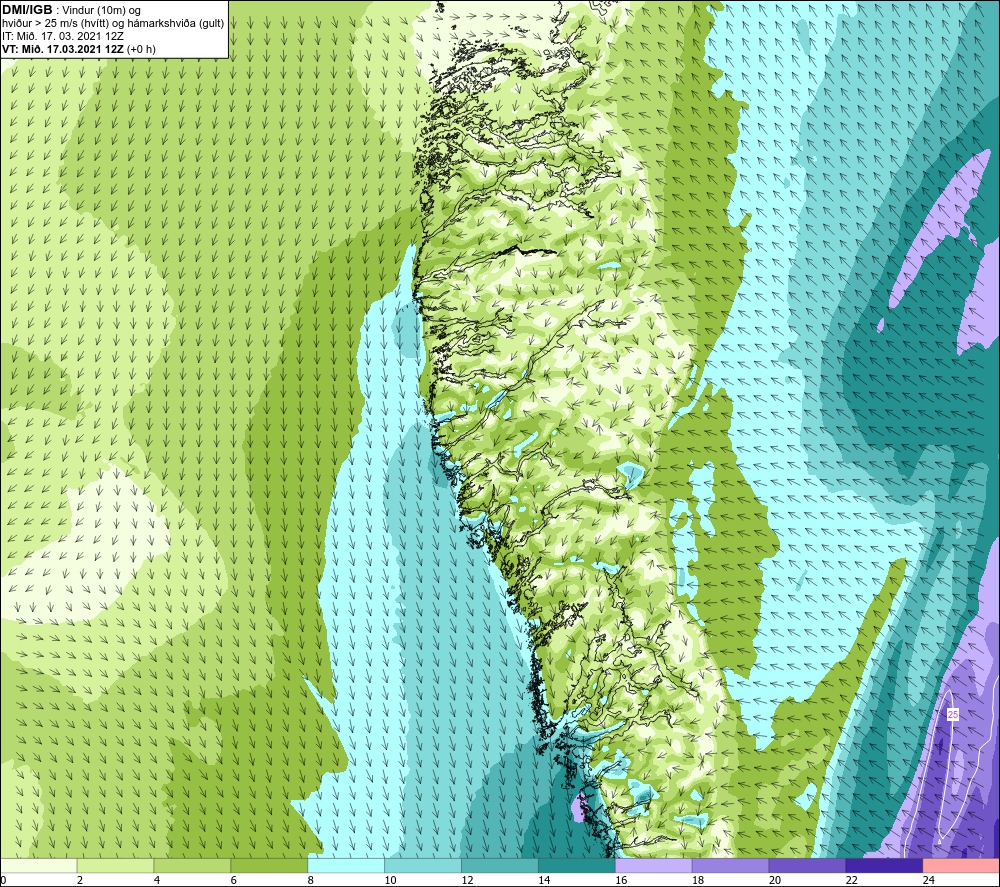This screenshot has width=1000, height=887.
Task: Click the 6–8 m/s legend swatch
Action: click(269, 865)
